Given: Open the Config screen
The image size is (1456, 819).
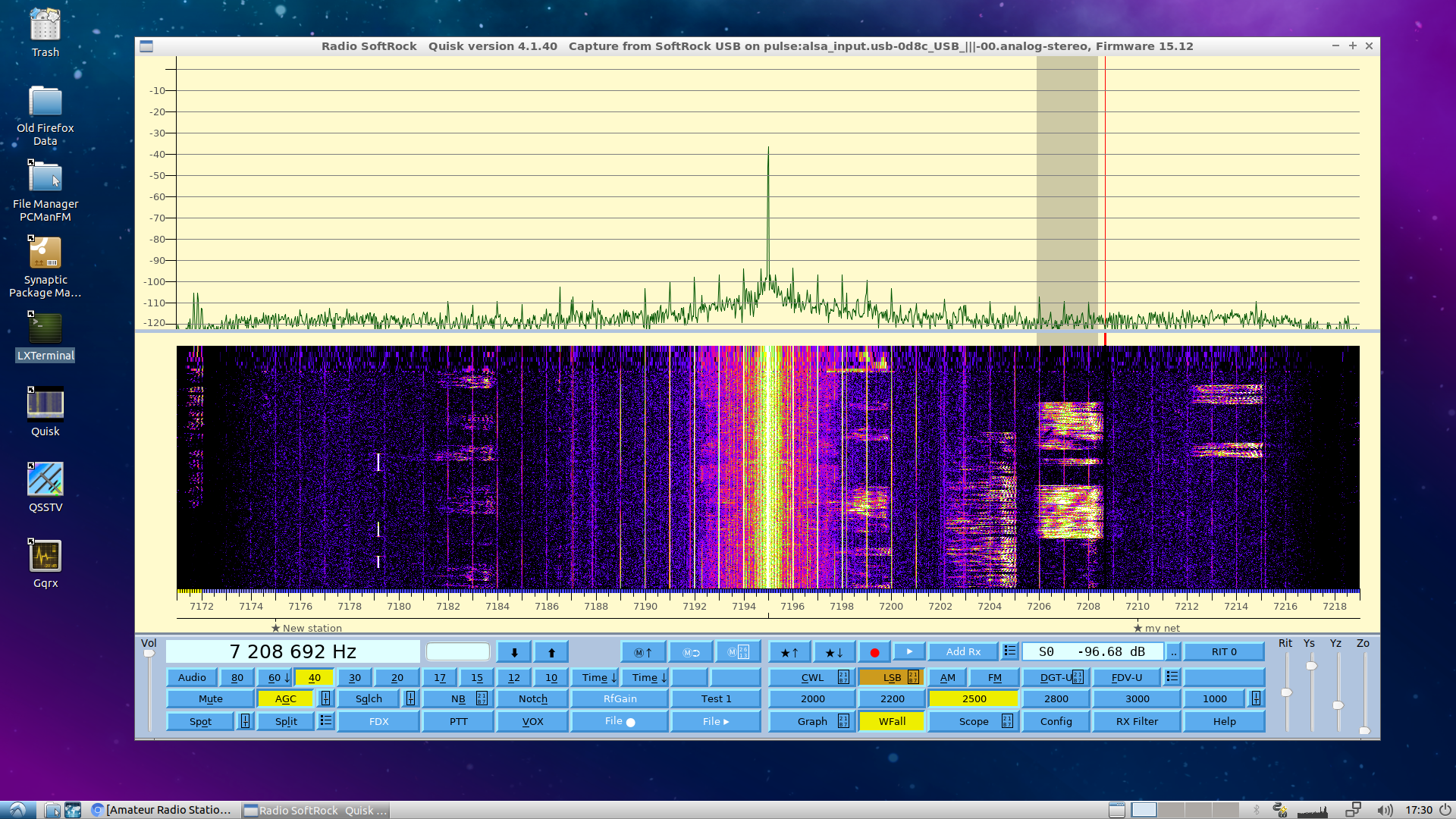Looking at the screenshot, I should coord(1056,721).
